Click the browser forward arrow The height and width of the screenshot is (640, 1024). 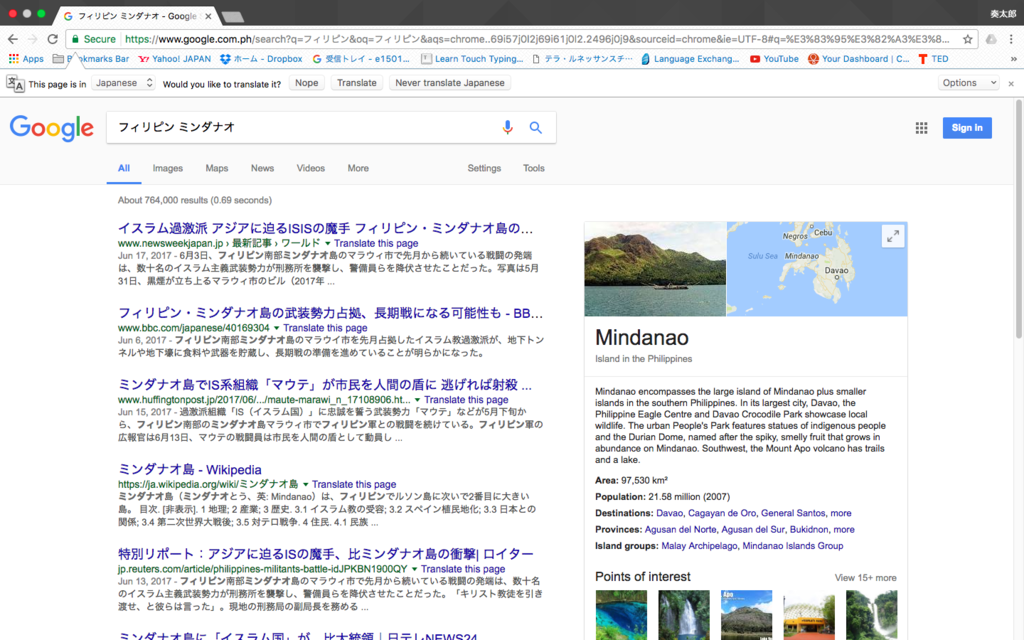coord(33,39)
